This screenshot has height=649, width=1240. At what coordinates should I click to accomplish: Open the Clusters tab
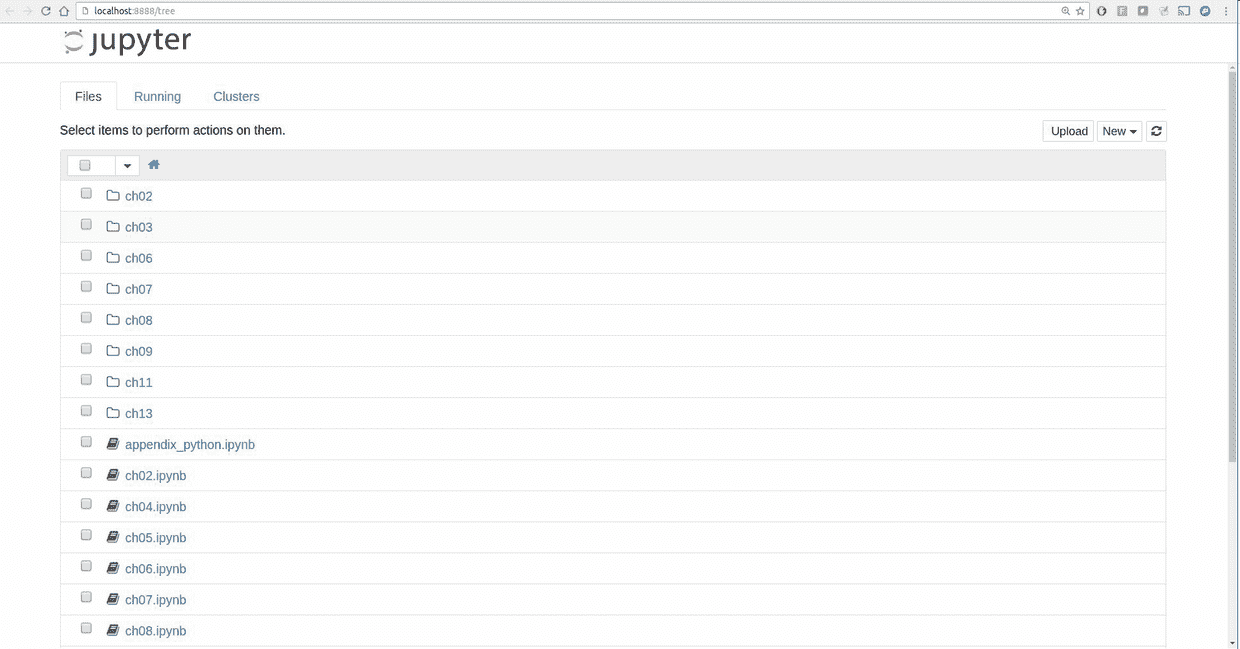click(x=236, y=96)
